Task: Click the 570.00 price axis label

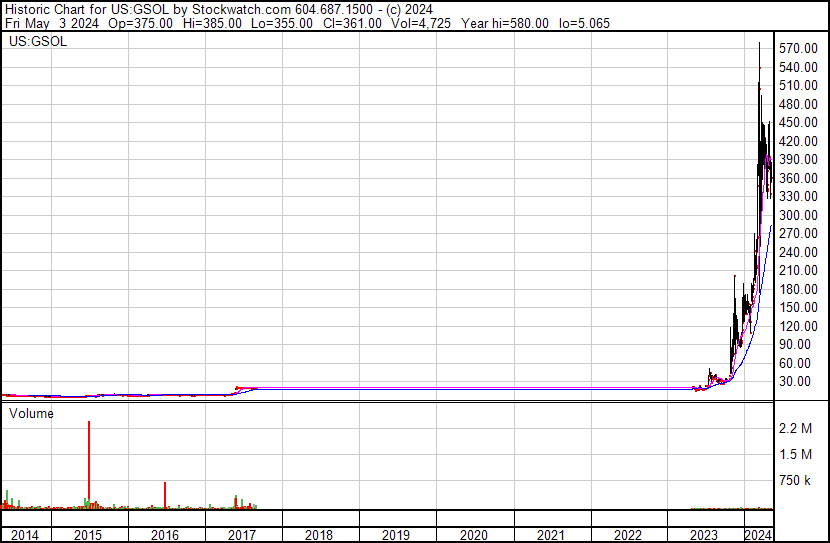Action: [x=798, y=49]
